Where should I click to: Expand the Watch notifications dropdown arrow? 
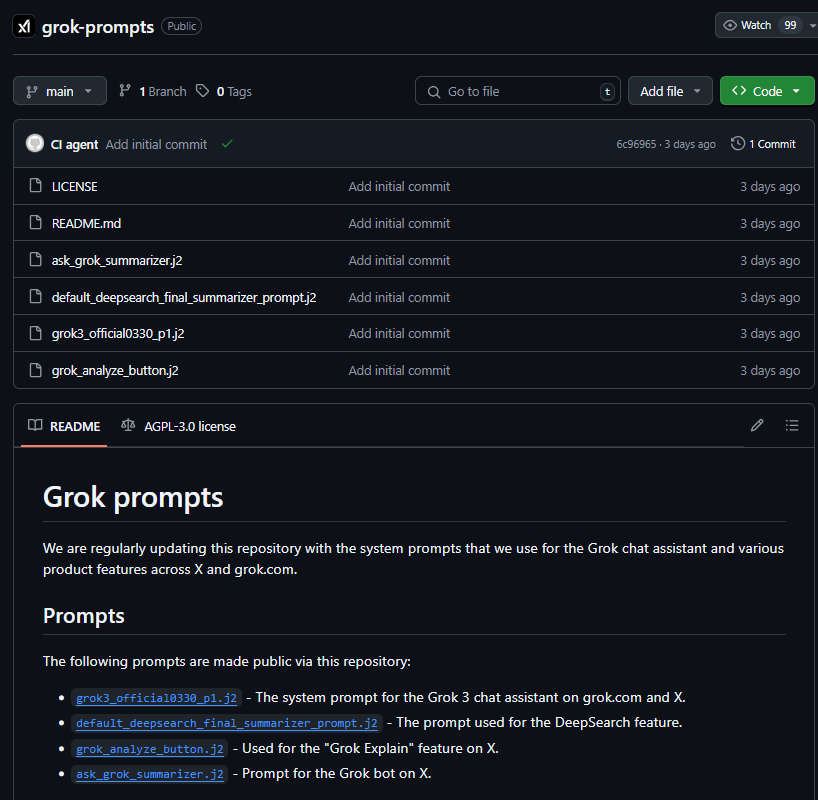pos(812,25)
